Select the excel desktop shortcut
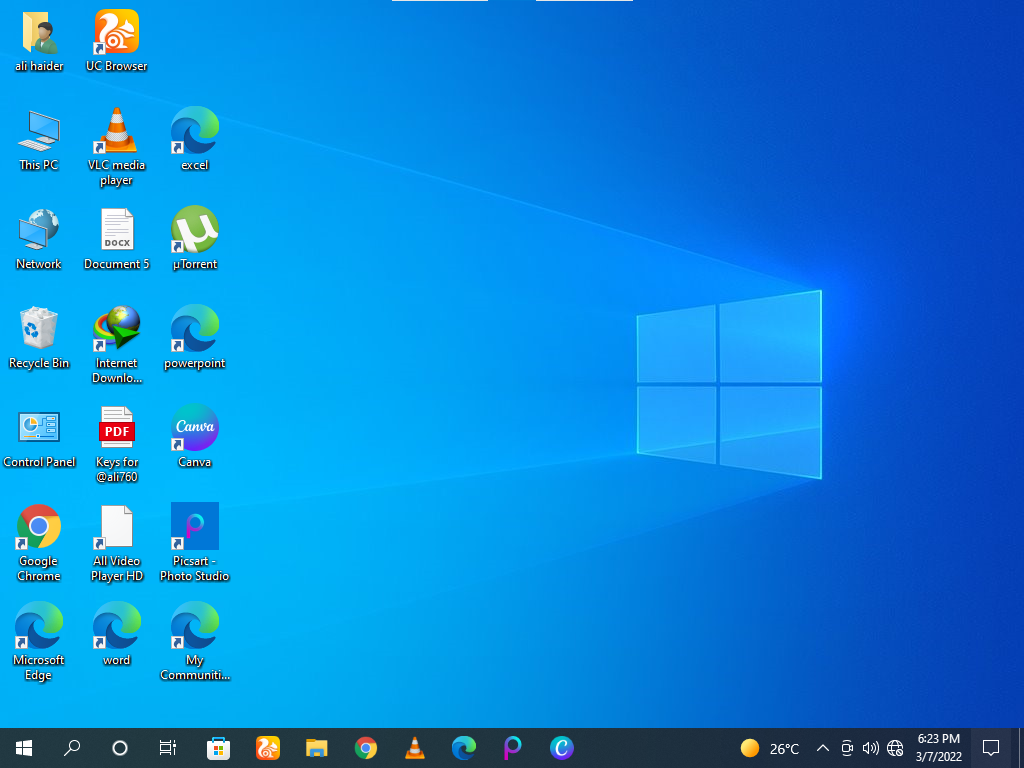The image size is (1024, 768). (195, 139)
